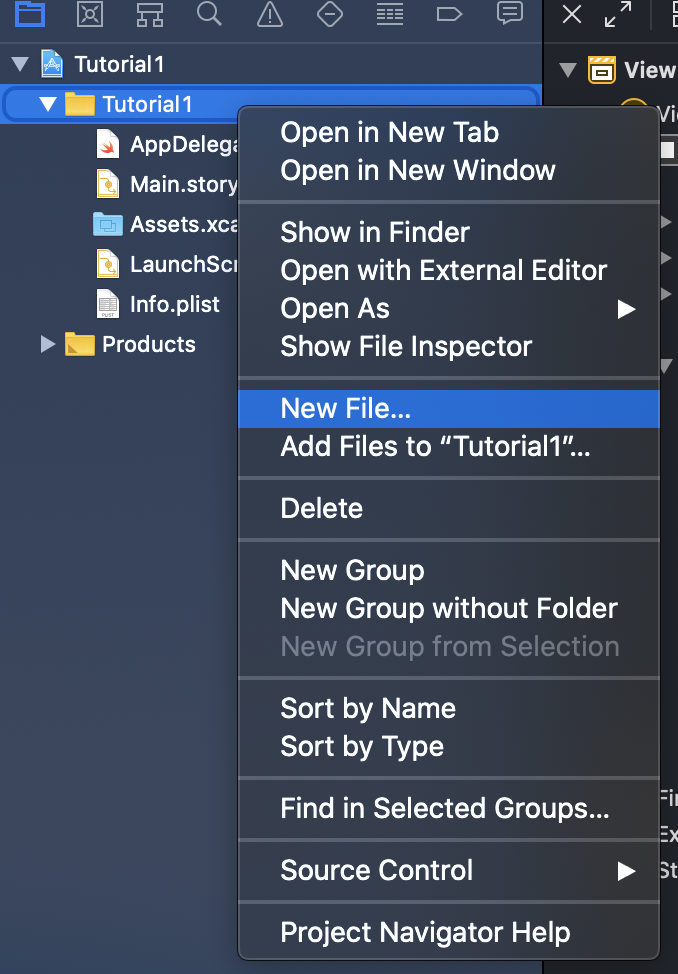Select the LaunchScreen file name
The image size is (678, 974).
(184, 264)
